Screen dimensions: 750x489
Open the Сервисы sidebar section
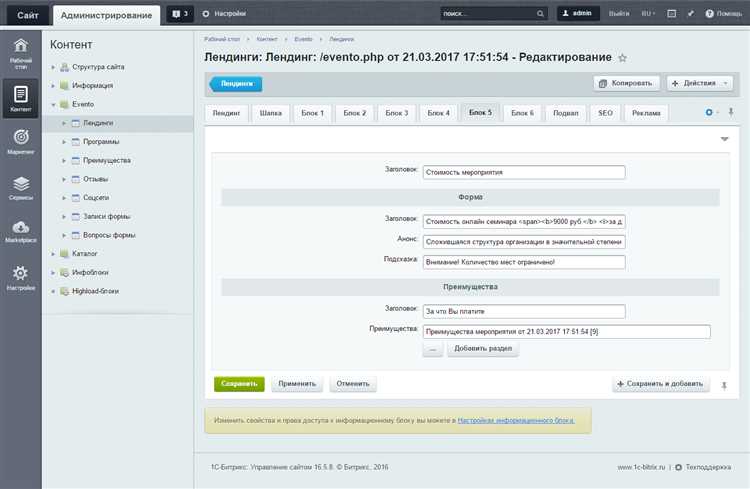click(21, 188)
